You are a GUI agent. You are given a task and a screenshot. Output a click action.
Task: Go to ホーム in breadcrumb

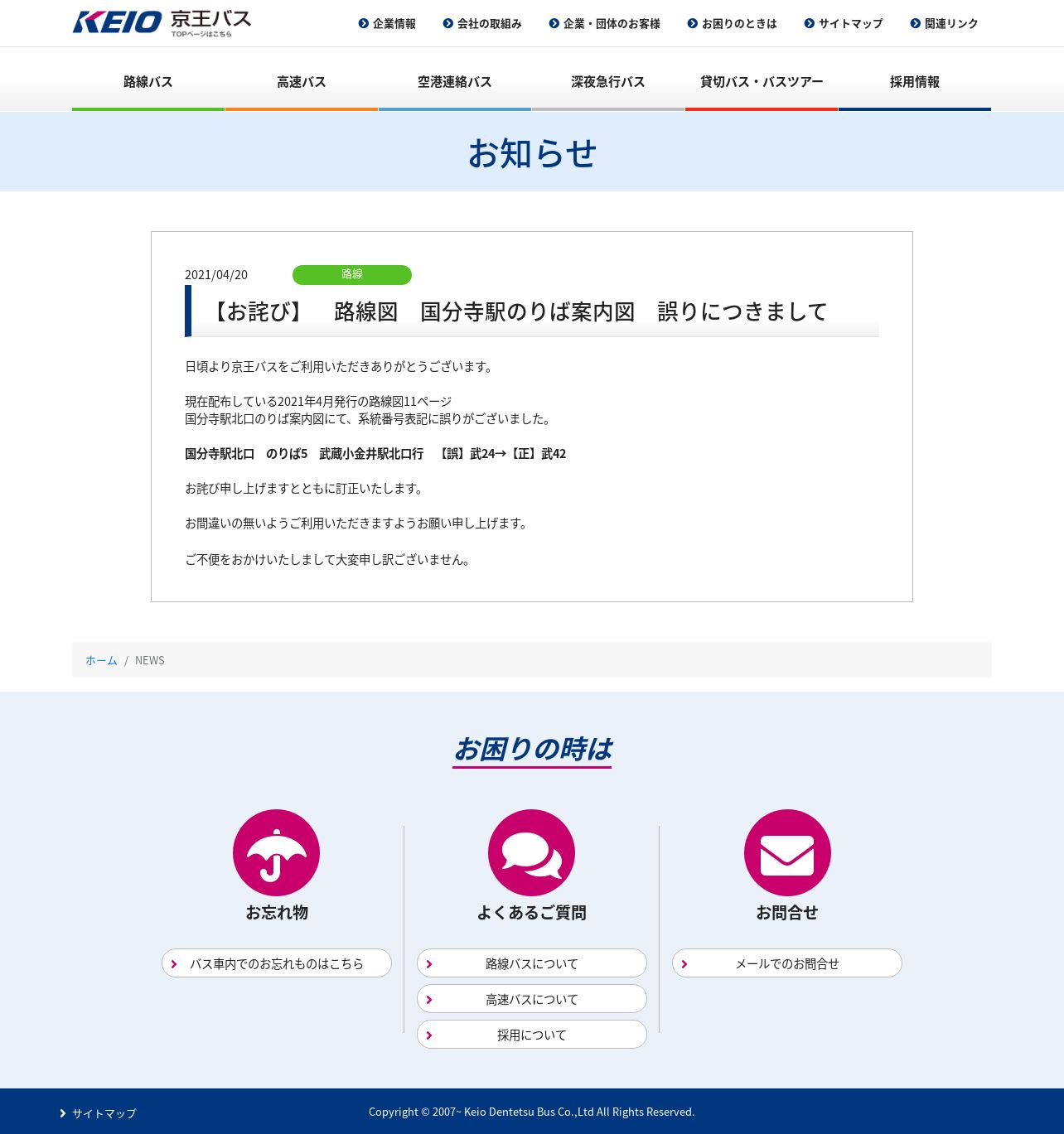click(101, 660)
